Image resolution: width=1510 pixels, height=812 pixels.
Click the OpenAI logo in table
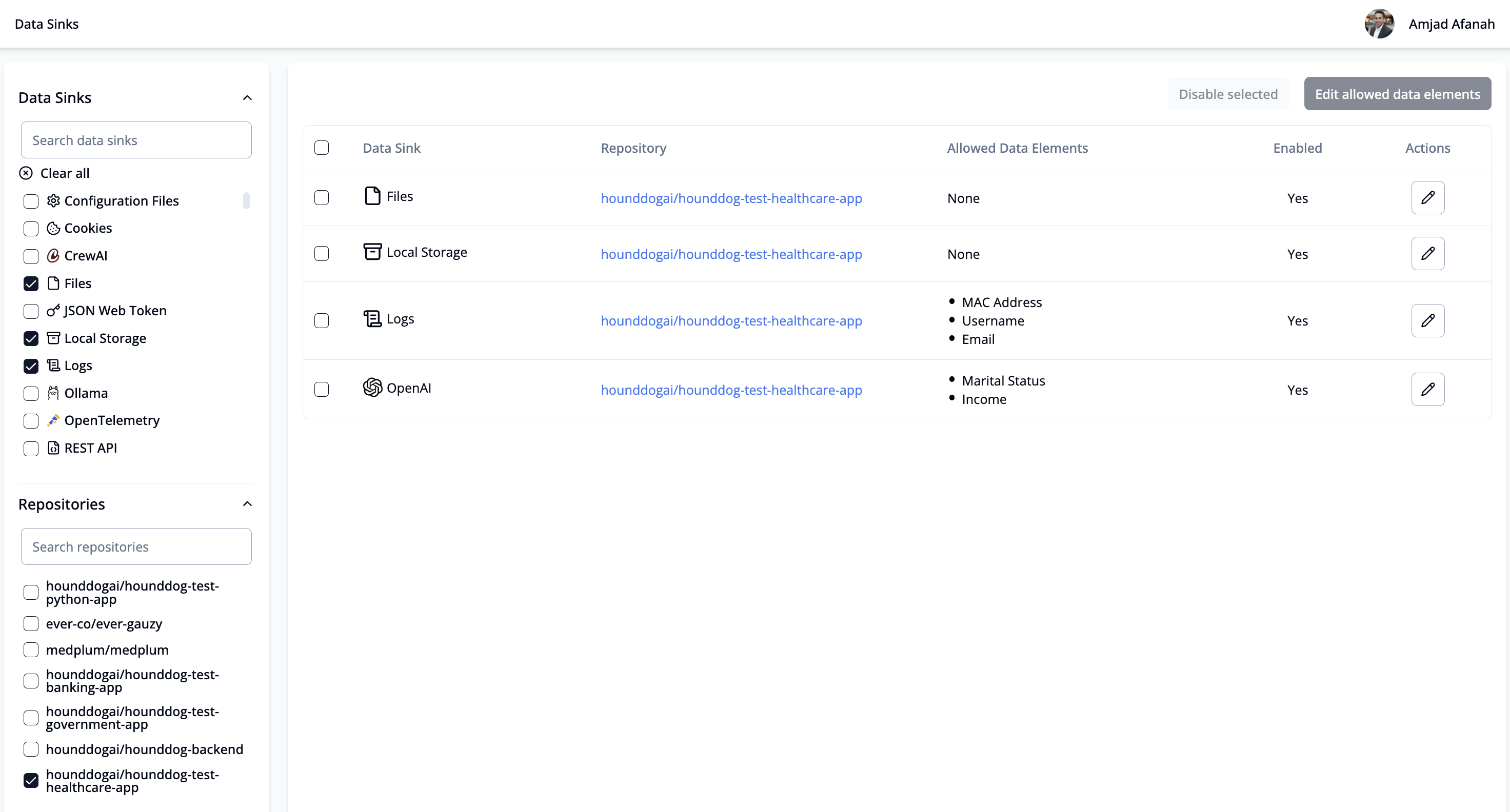[372, 387]
